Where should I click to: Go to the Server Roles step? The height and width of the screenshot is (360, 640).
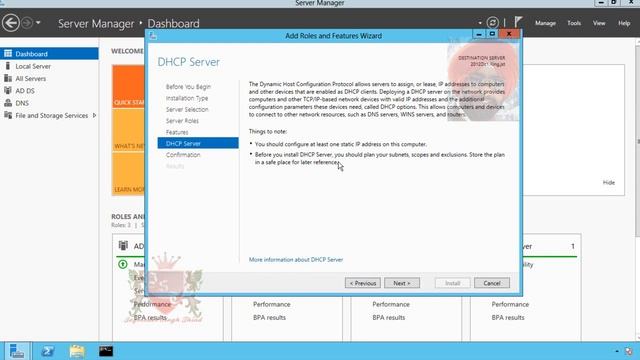(x=182, y=121)
